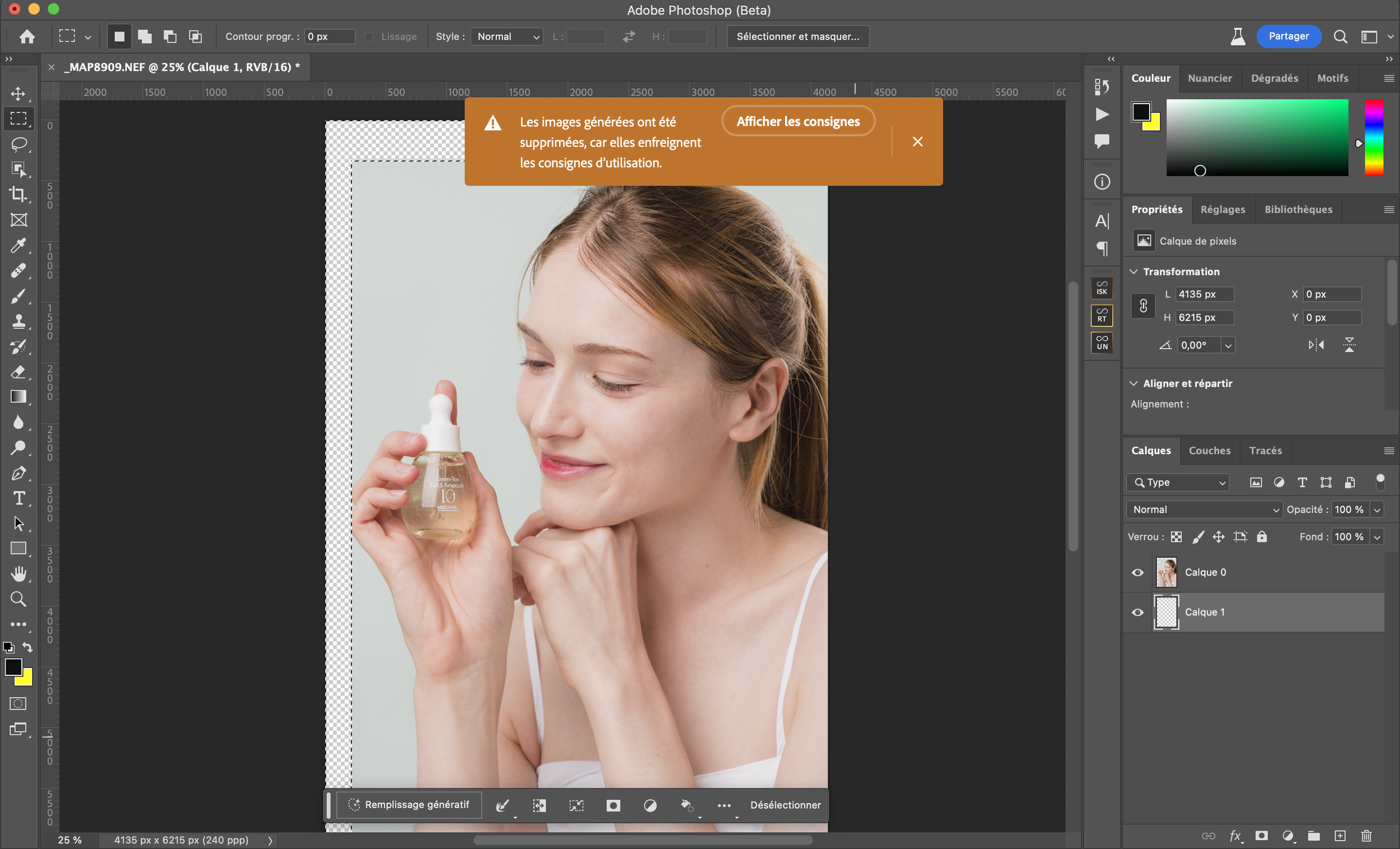This screenshot has width=1400, height=849.
Task: Switch to the Couches tab
Action: (1209, 450)
